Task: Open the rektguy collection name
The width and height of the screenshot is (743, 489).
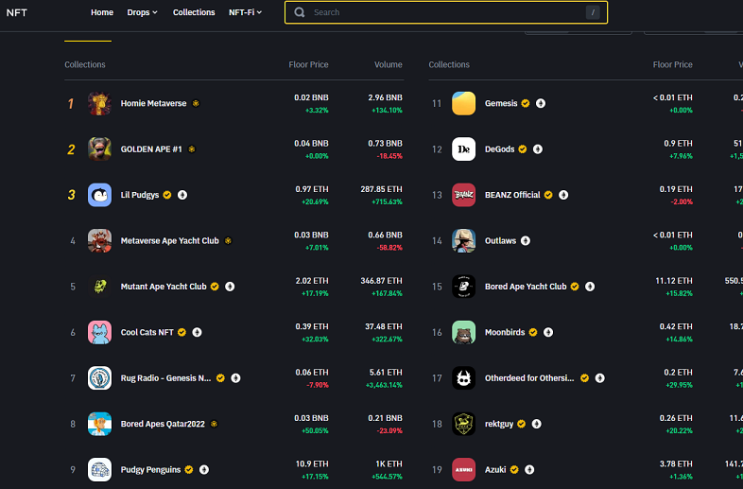Action: click(499, 424)
